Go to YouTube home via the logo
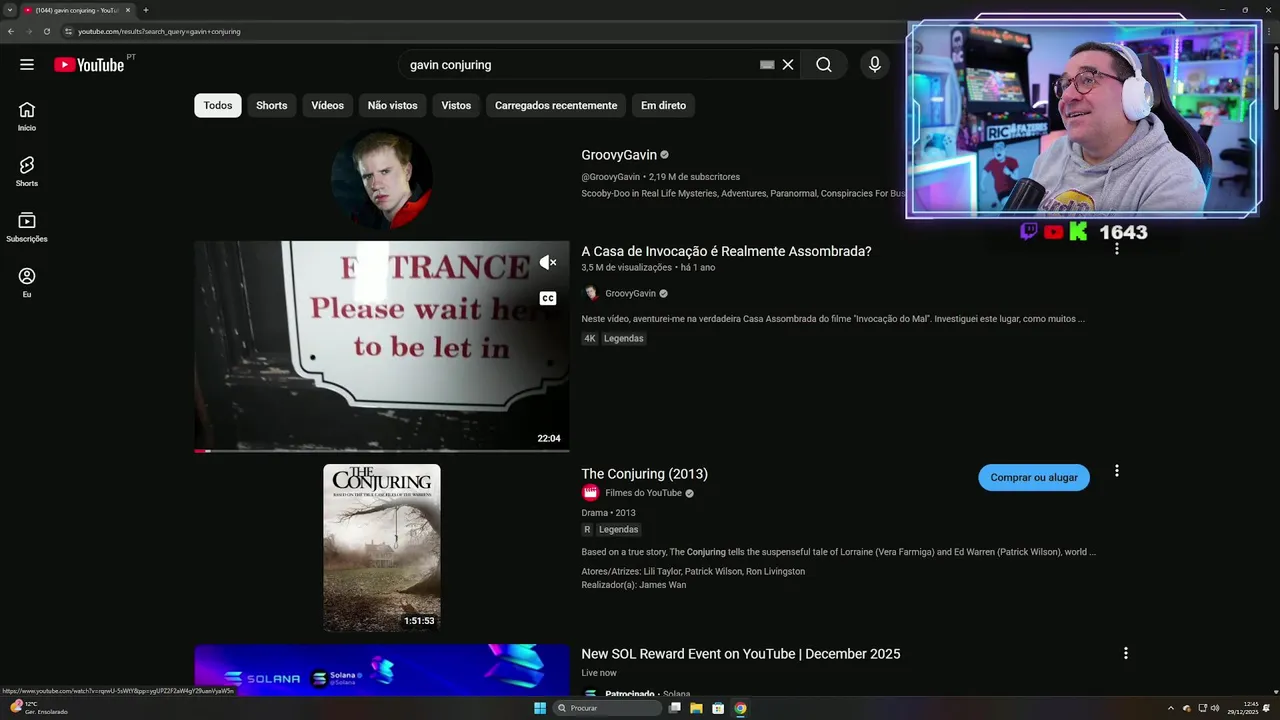This screenshot has width=1280, height=720. (89, 65)
